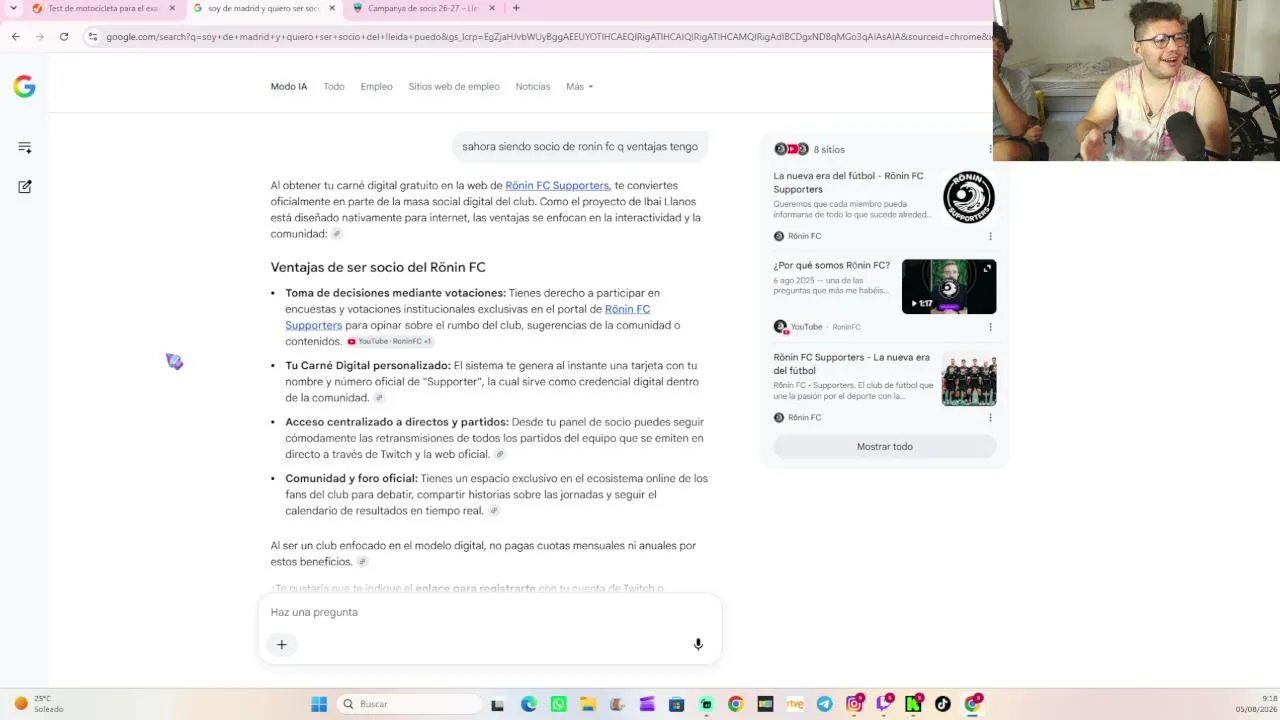
Task: Click the source link icon after 'comunidad:'
Action: coord(337,234)
